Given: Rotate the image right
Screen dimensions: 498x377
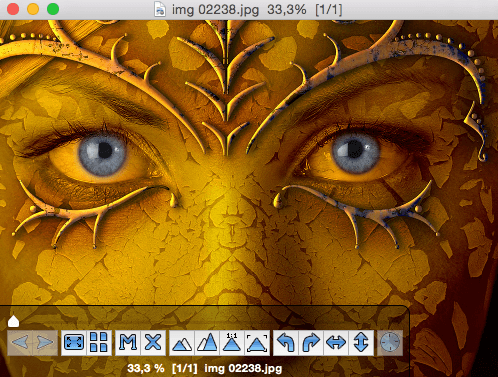Looking at the screenshot, I should click(x=311, y=342).
